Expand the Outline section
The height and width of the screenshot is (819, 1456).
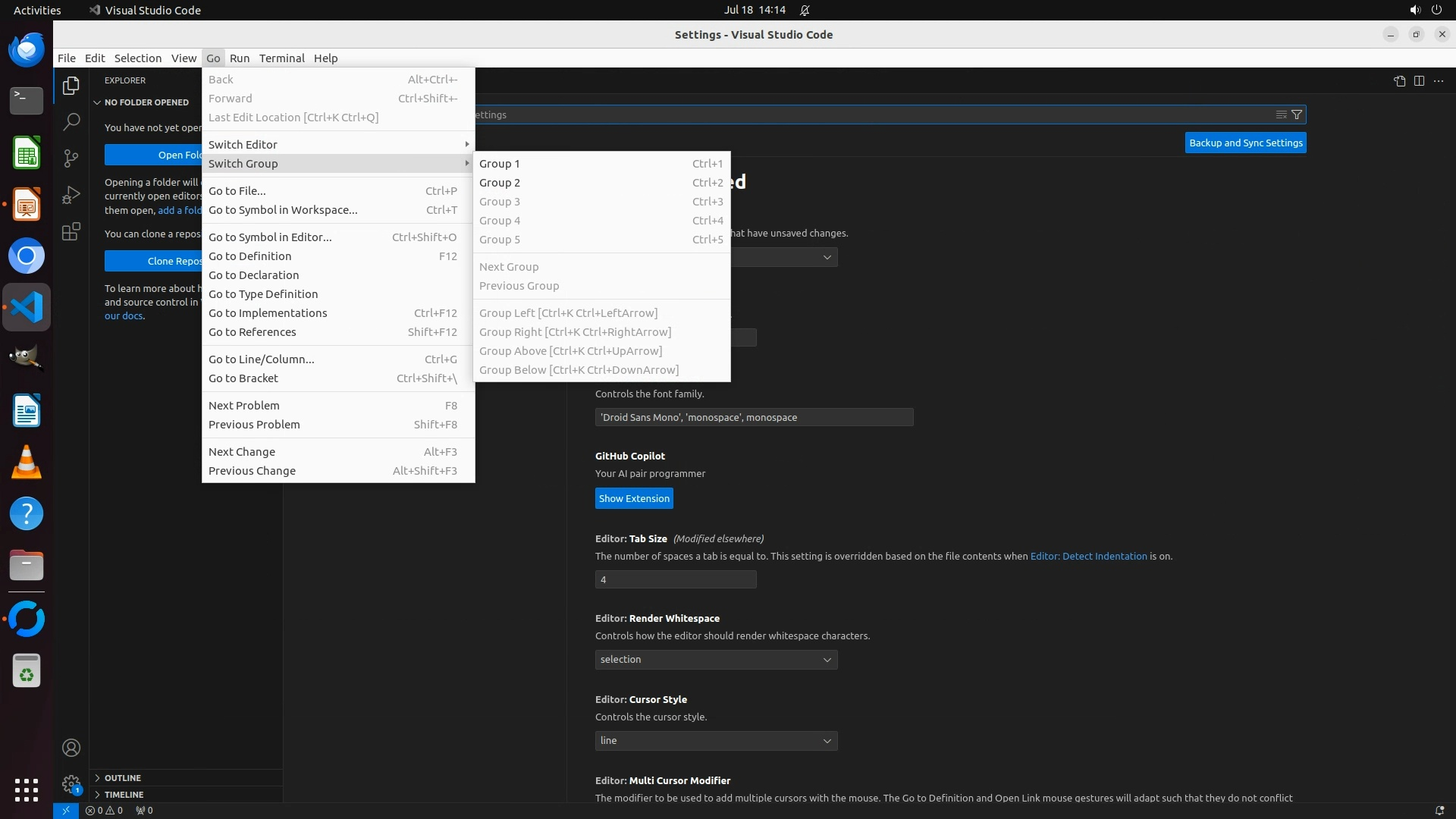coord(123,778)
